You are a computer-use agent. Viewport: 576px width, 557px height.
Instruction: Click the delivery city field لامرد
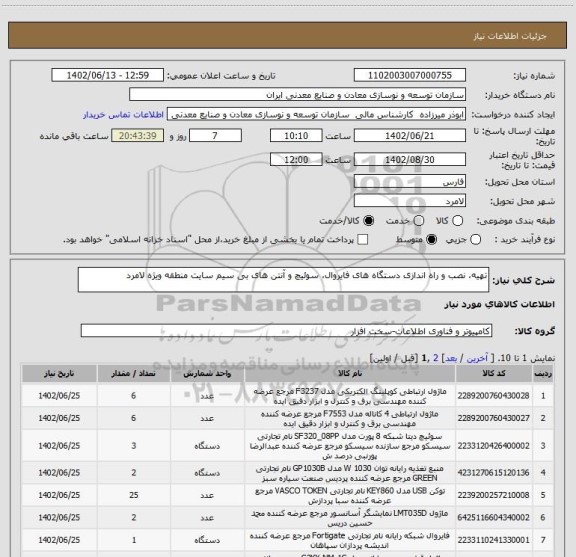pyautogui.click(x=410, y=201)
